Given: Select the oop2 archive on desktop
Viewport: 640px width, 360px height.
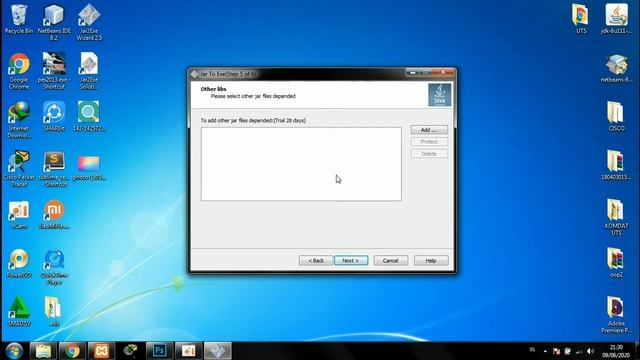Looking at the screenshot, I should click(616, 263).
